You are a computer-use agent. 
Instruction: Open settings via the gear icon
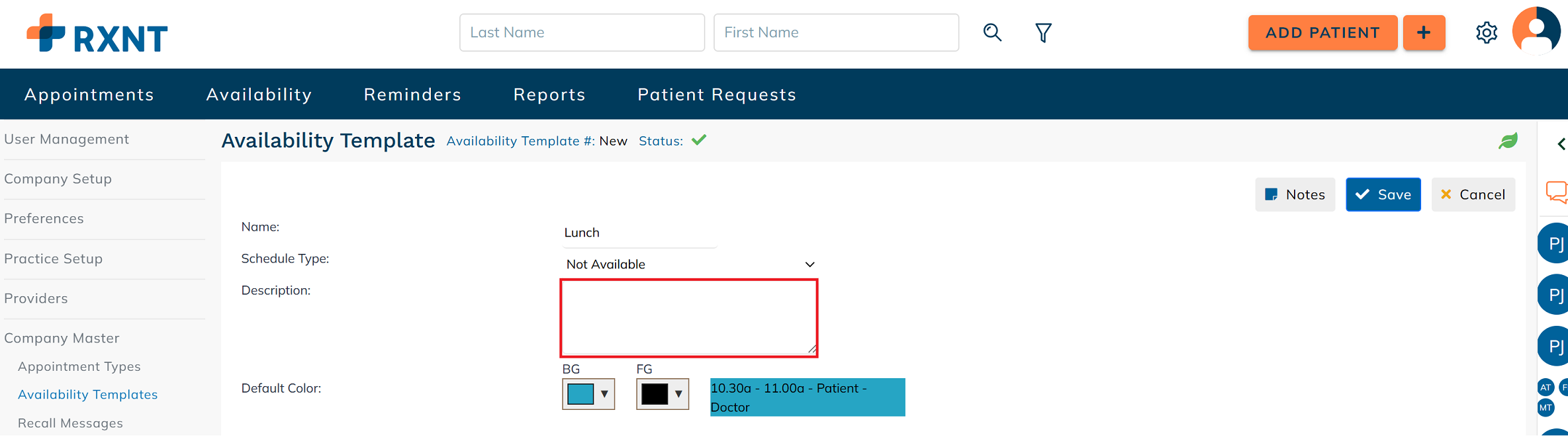click(1487, 32)
